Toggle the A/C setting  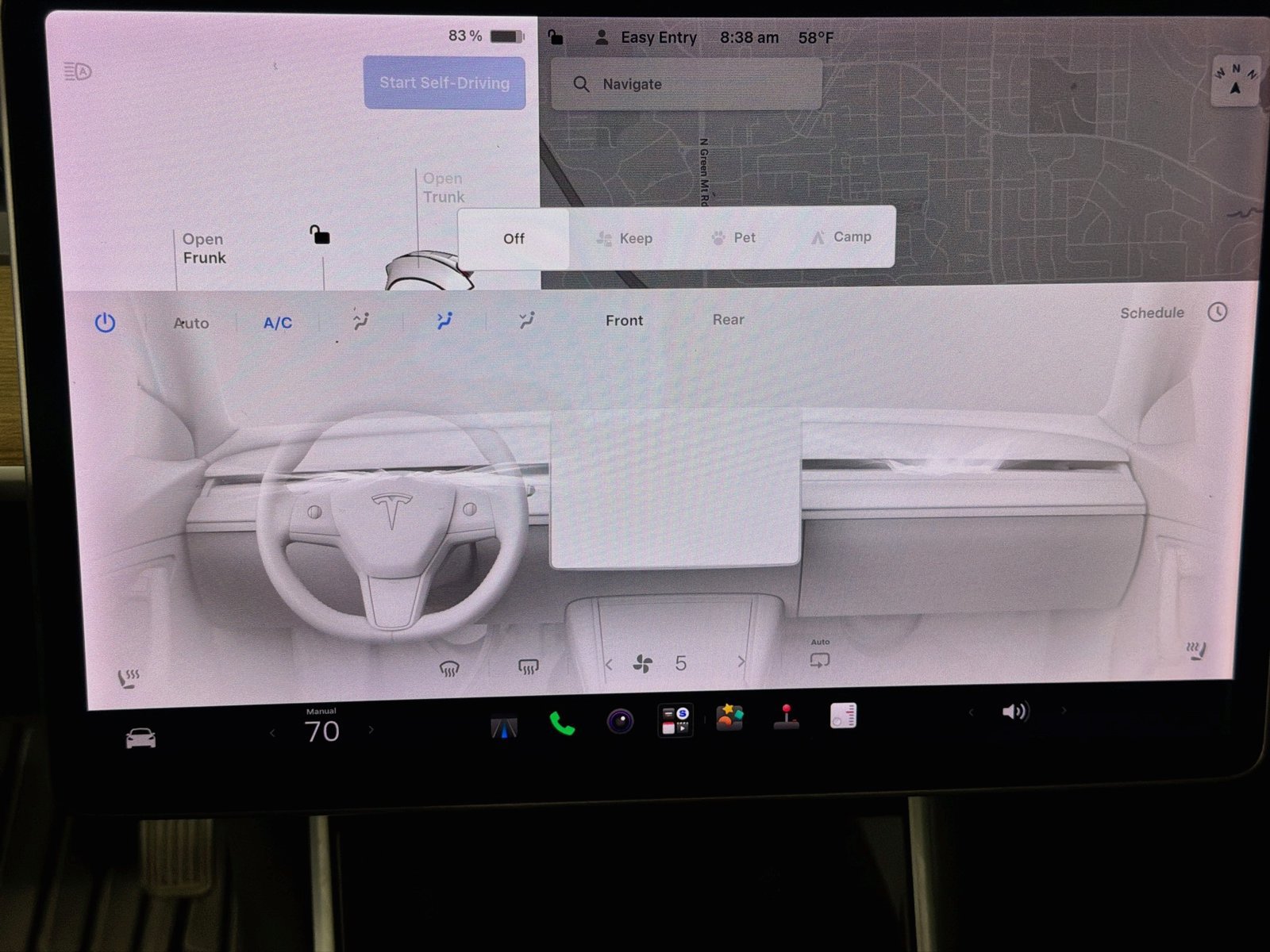pyautogui.click(x=278, y=323)
